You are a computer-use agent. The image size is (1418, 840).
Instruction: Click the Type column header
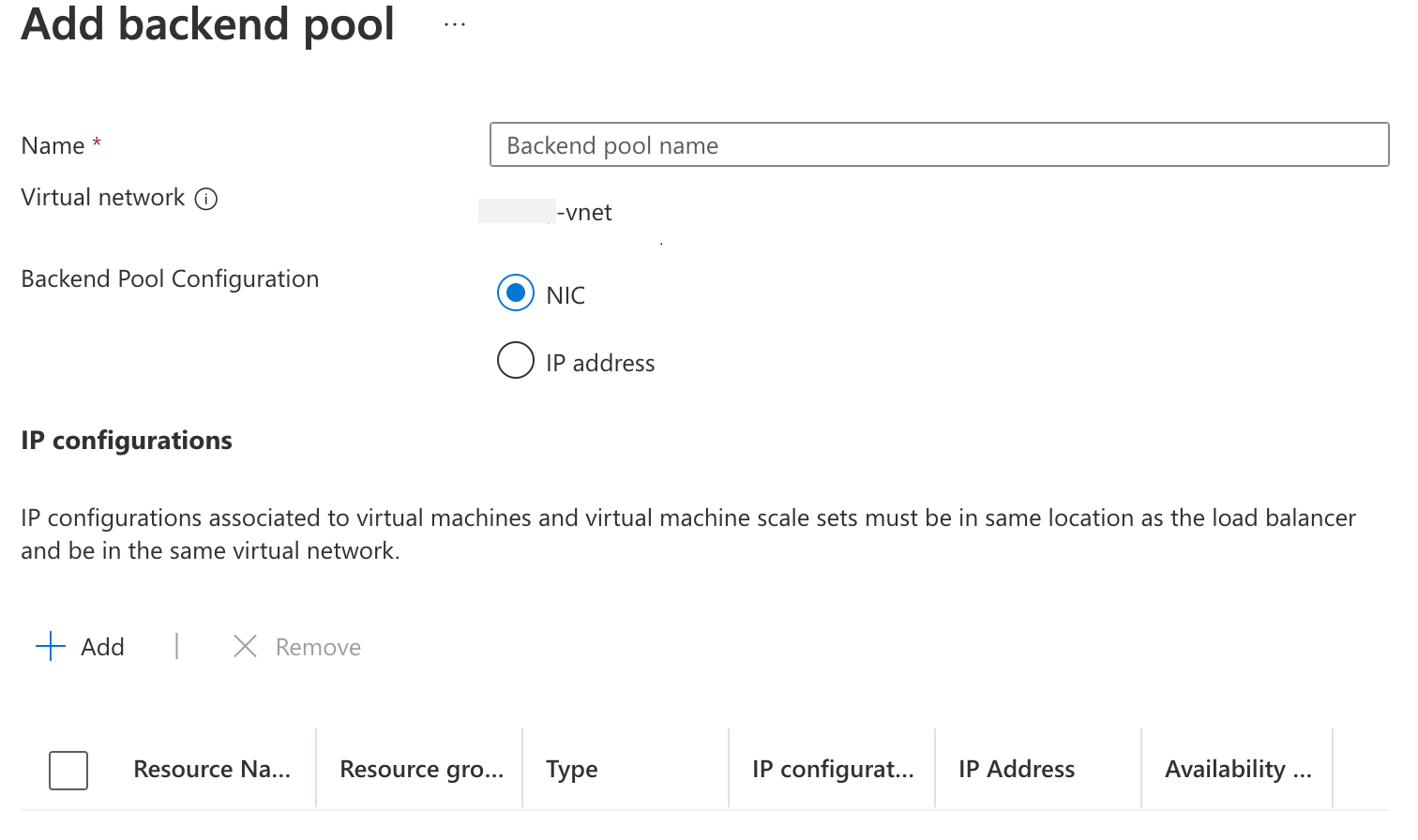pyautogui.click(x=571, y=769)
